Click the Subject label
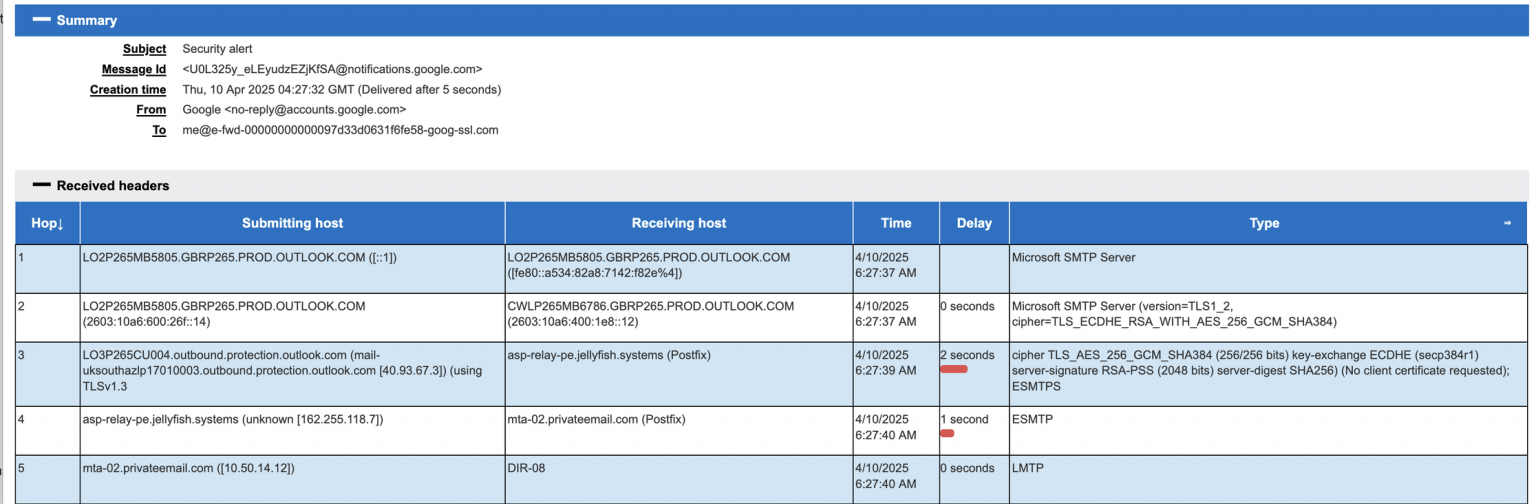Viewport: 1536px width, 504px height. [x=144, y=49]
